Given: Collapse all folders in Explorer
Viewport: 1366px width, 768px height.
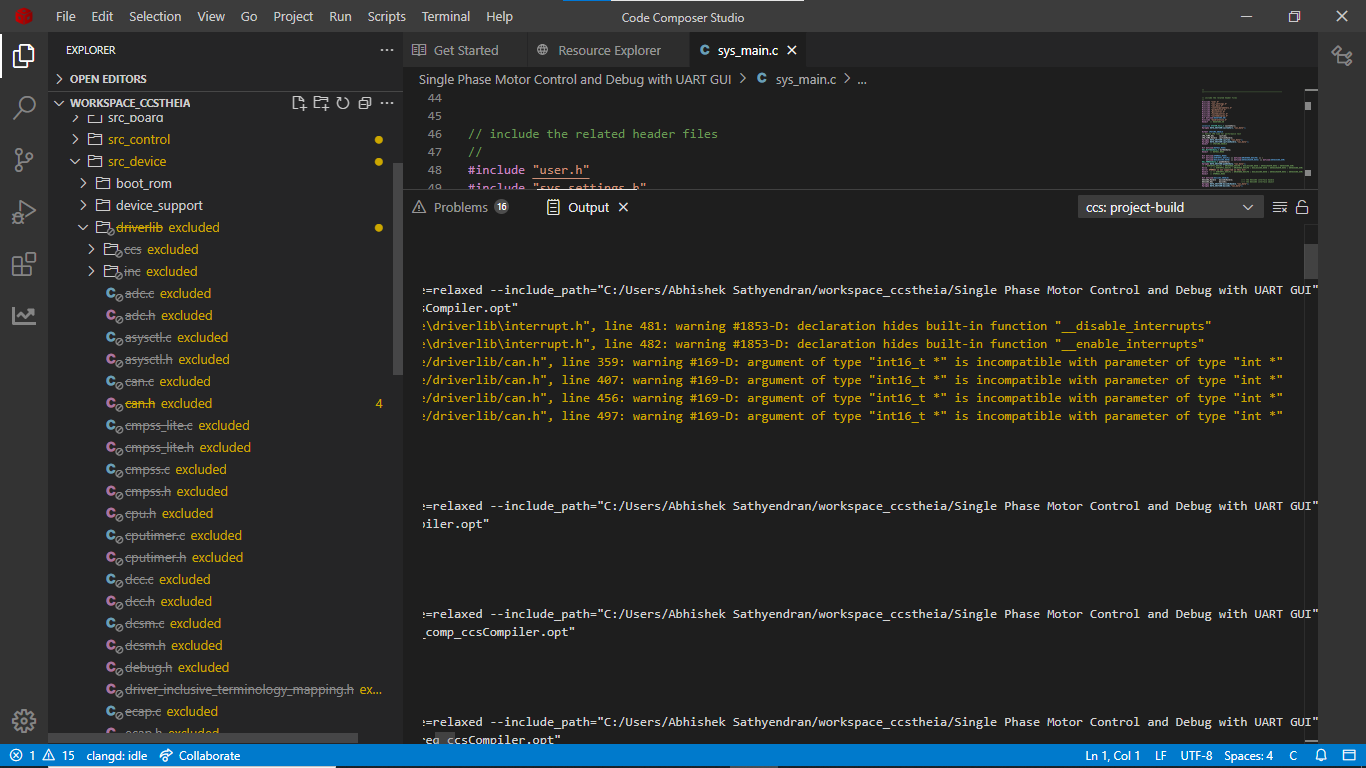Looking at the screenshot, I should (x=365, y=103).
